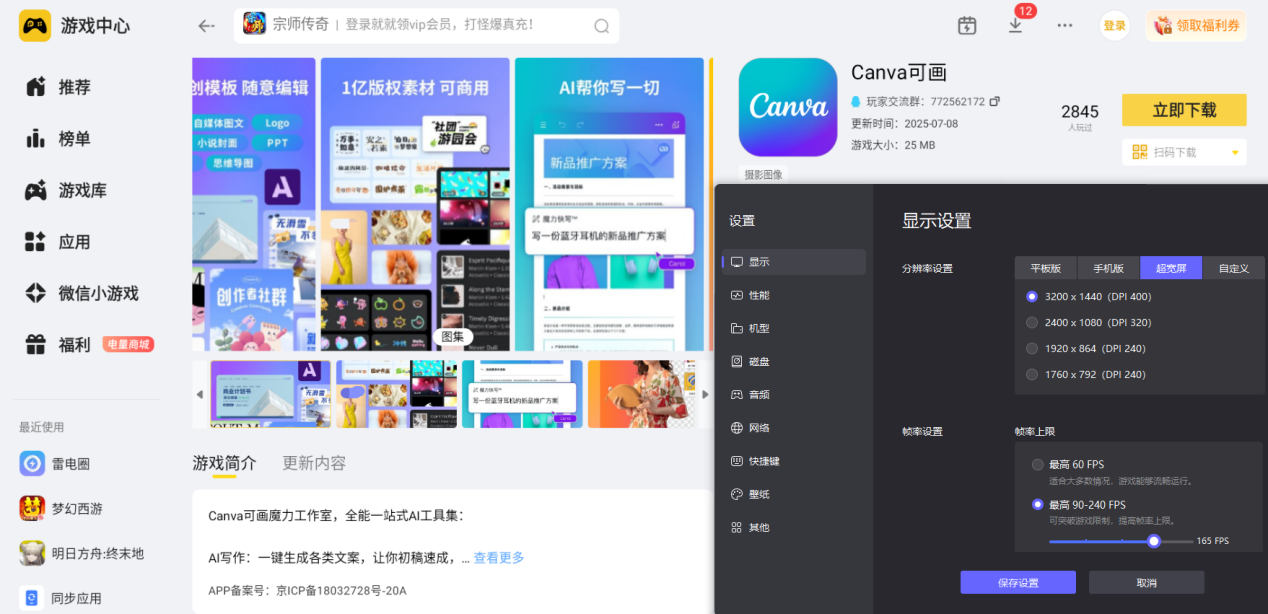This screenshot has height=614, width=1268.
Task: Choose 2400 x 1080 (DPI 320) resolution
Action: [x=1089, y=322]
